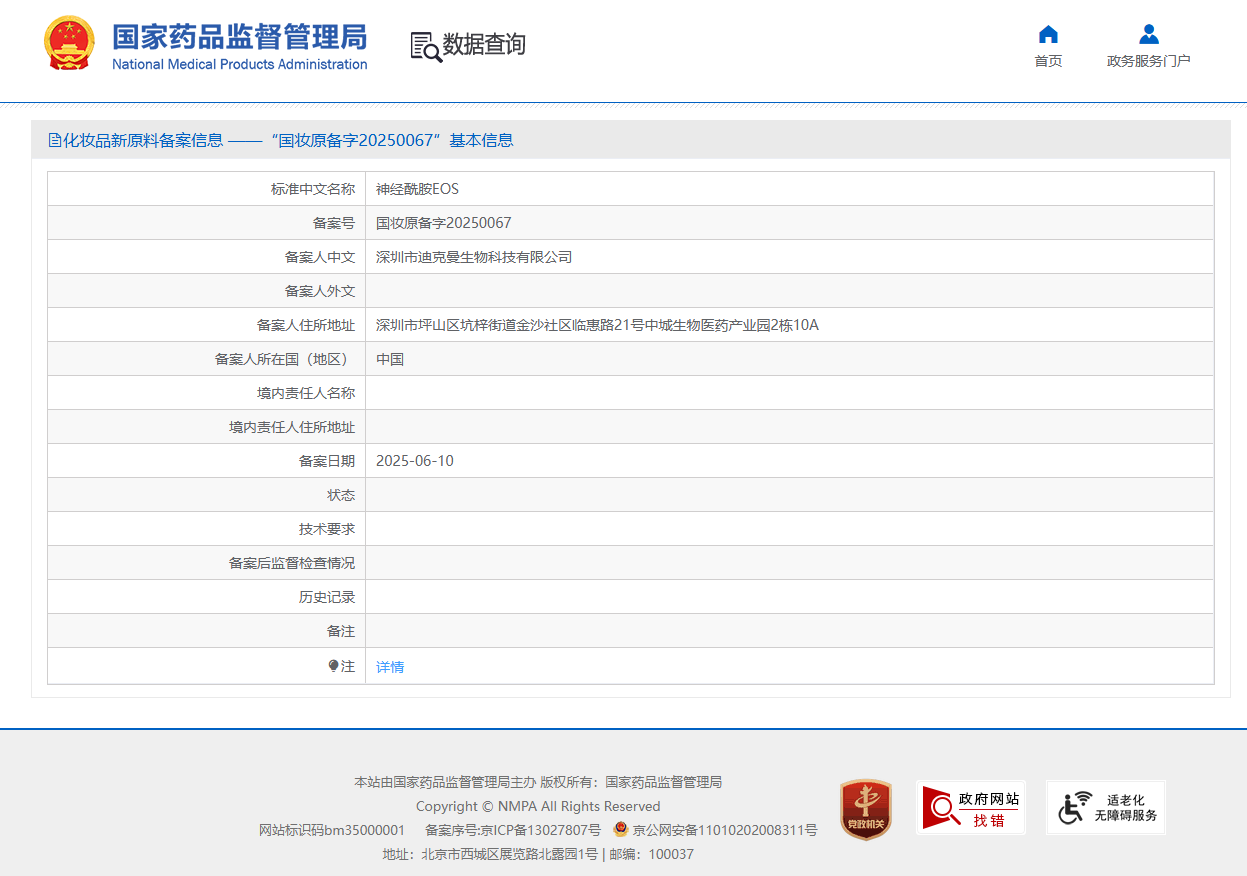
Task: Open the 详情 link
Action: (390, 667)
